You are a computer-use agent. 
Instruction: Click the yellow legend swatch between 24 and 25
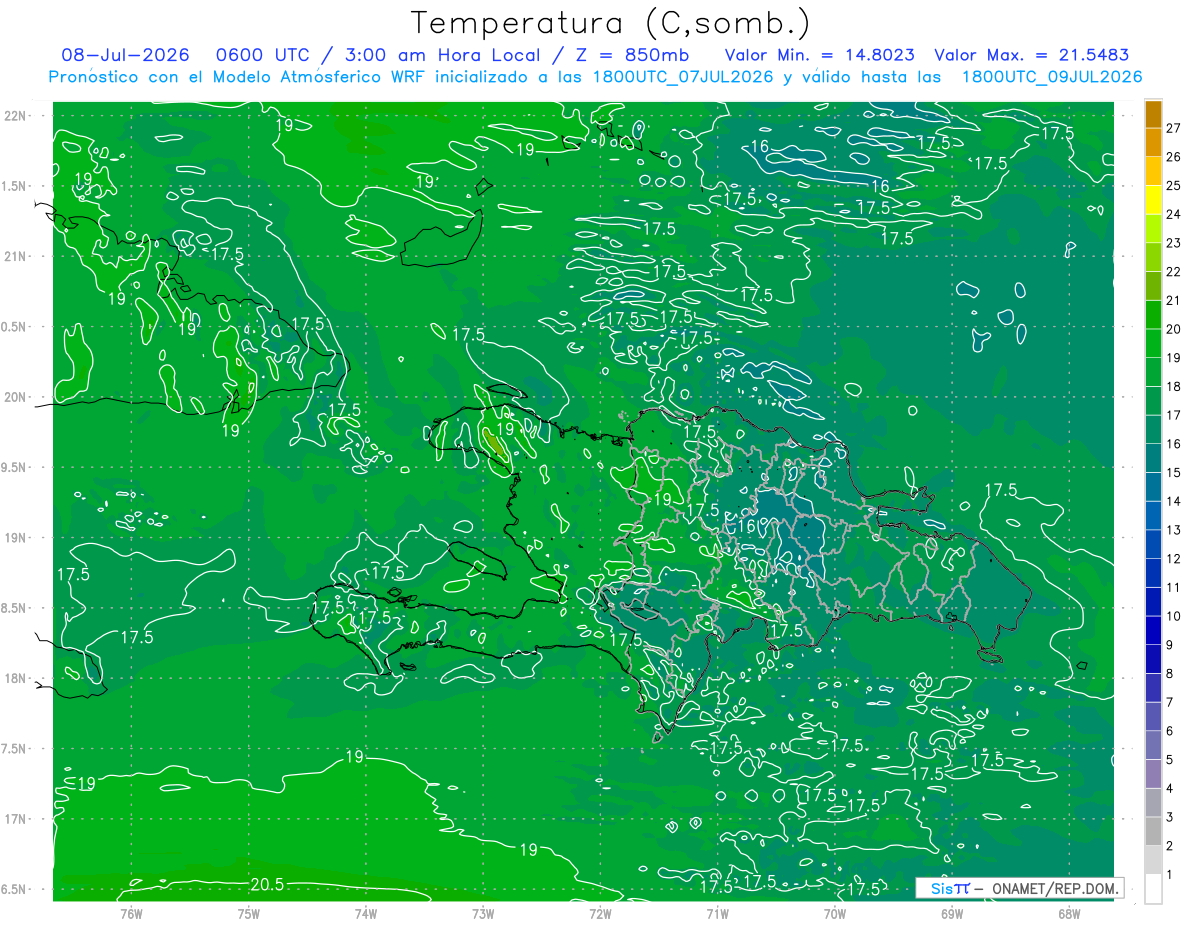[x=1153, y=200]
